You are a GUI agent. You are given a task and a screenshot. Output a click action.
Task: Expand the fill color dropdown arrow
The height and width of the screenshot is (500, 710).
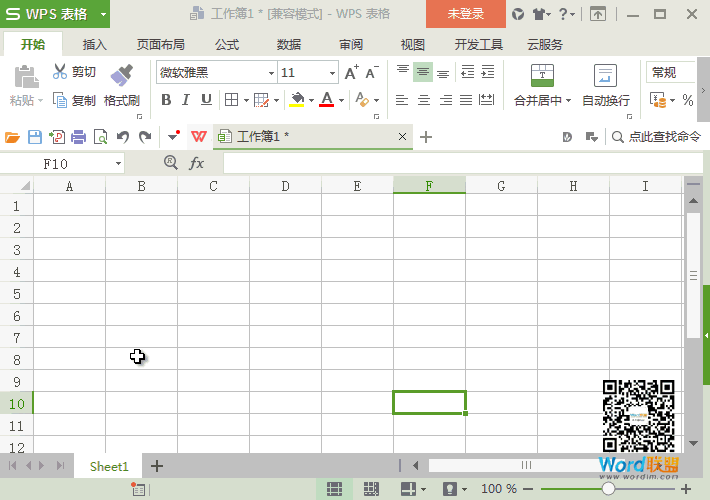pyautogui.click(x=311, y=100)
